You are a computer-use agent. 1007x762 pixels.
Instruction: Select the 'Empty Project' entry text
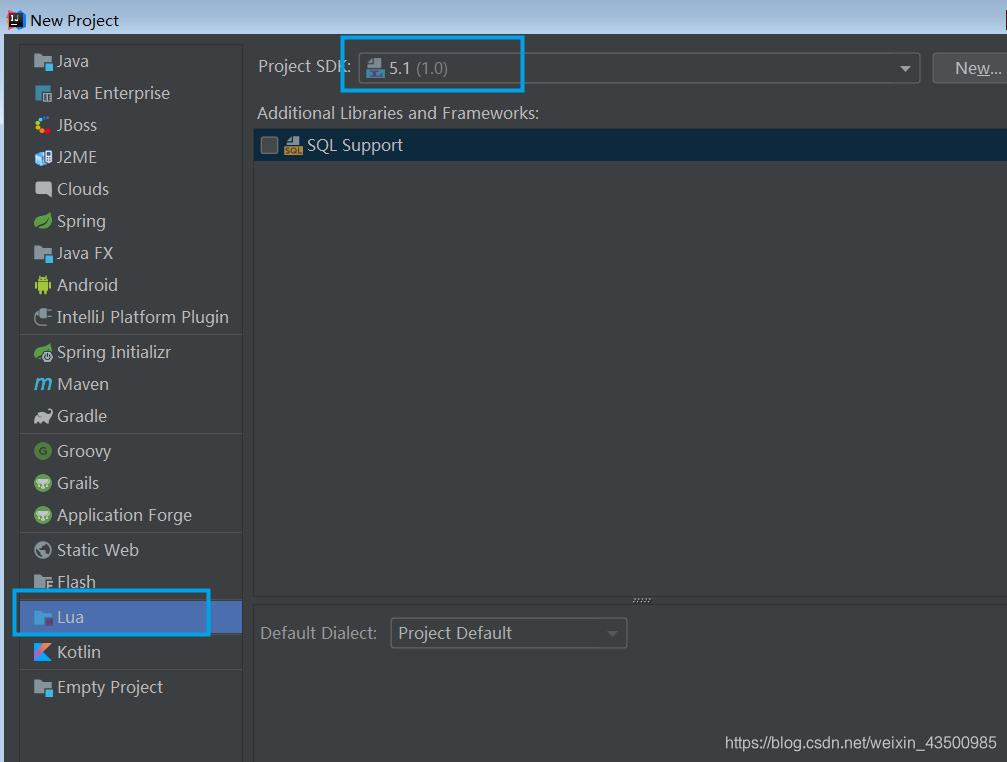tap(110, 688)
